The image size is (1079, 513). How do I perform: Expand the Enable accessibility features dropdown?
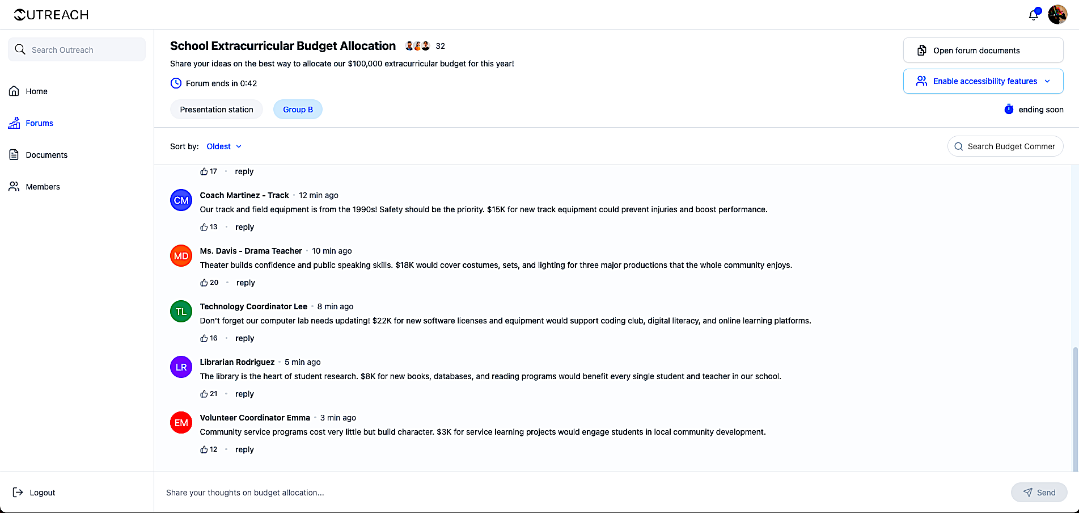click(983, 81)
